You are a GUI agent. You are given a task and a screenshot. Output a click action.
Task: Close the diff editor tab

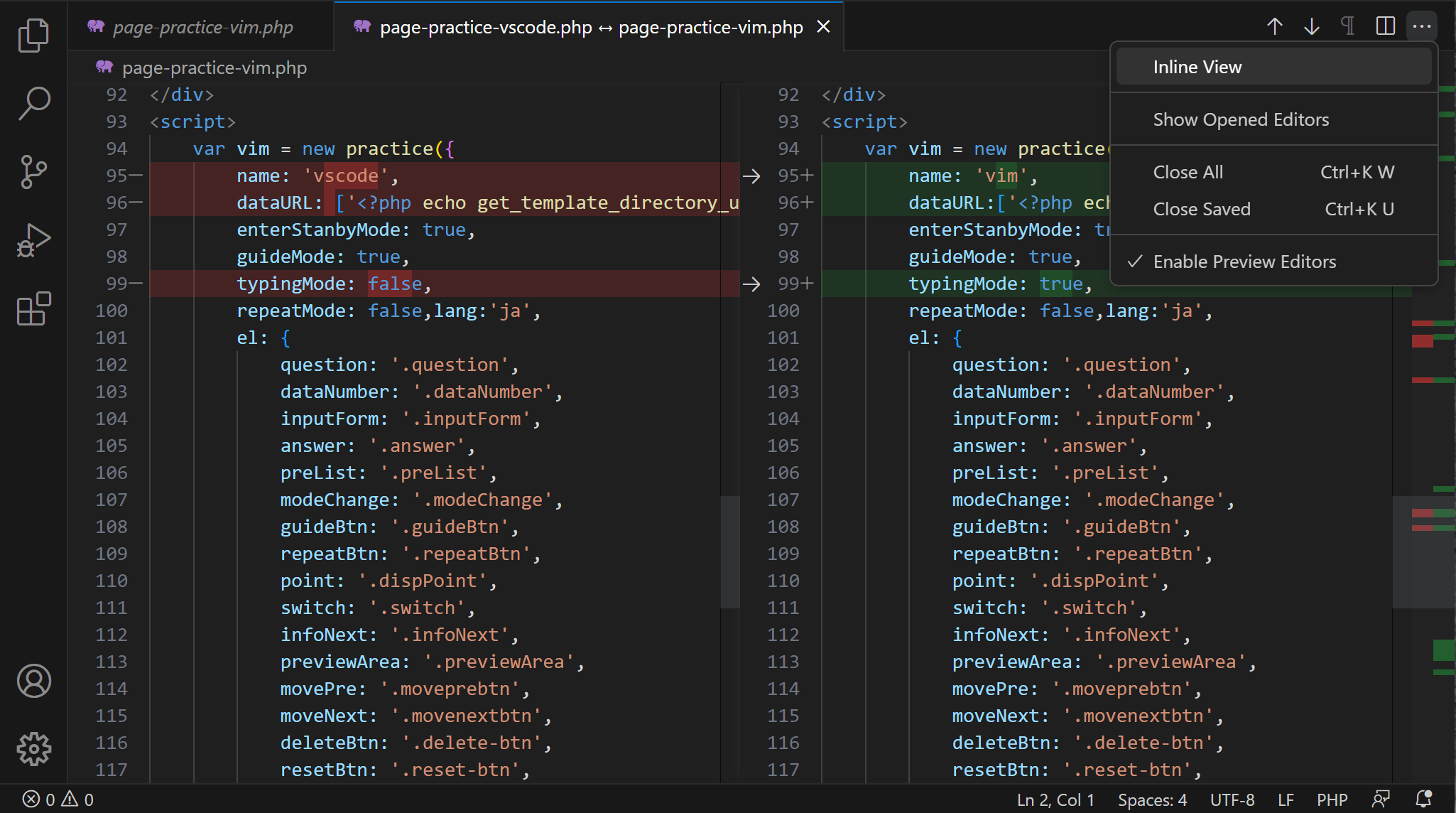tap(823, 27)
